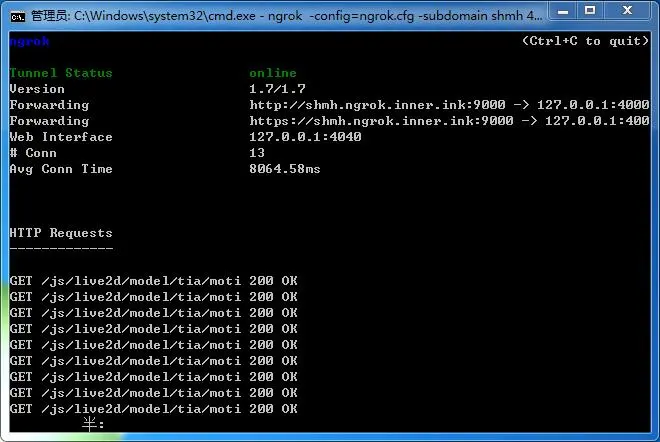
Task: Minimize the cmd.exe window
Action: [x=563, y=11]
